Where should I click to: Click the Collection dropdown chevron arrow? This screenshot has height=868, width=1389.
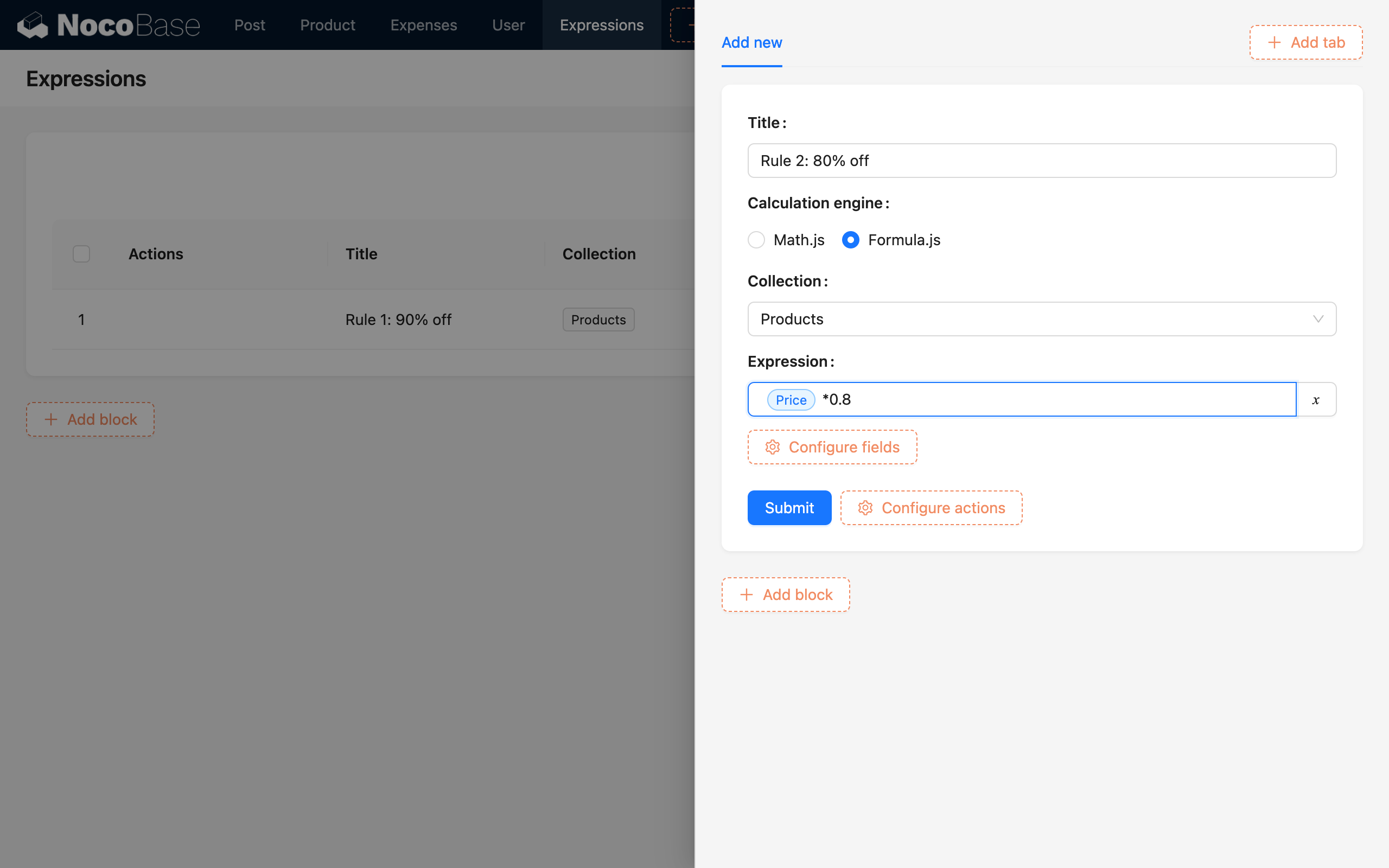pyautogui.click(x=1318, y=319)
